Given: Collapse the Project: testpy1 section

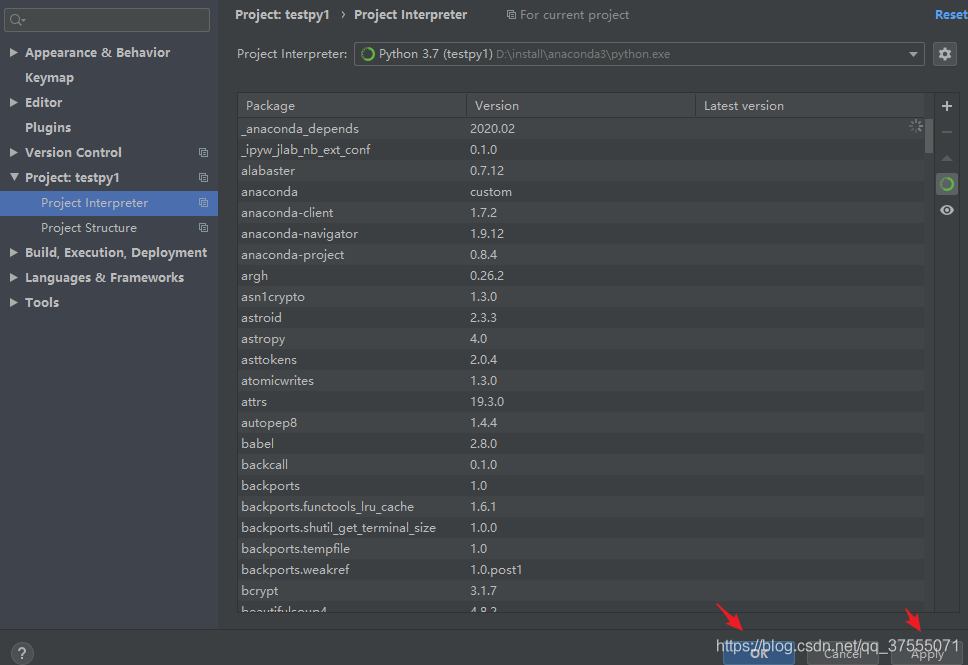Looking at the screenshot, I should click(14, 177).
